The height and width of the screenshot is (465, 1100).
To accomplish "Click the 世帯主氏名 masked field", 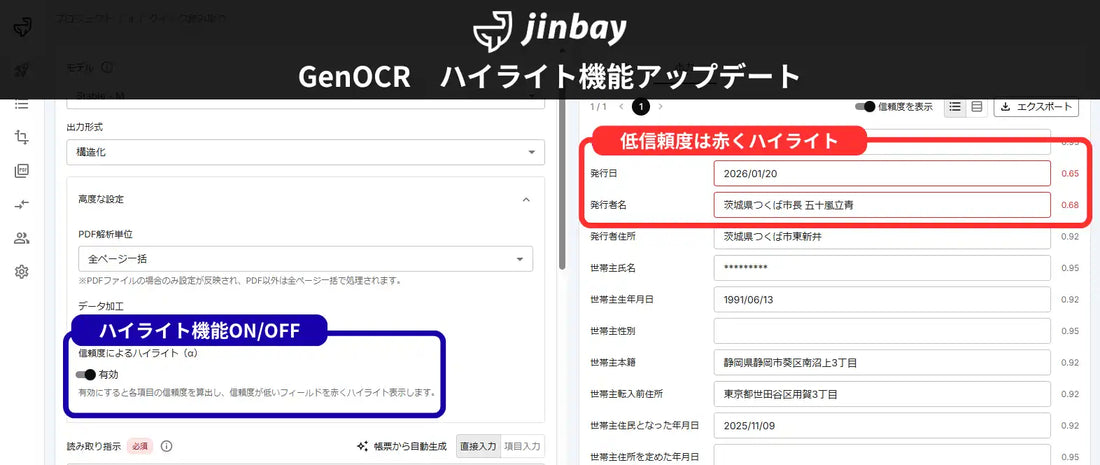I will [882, 268].
